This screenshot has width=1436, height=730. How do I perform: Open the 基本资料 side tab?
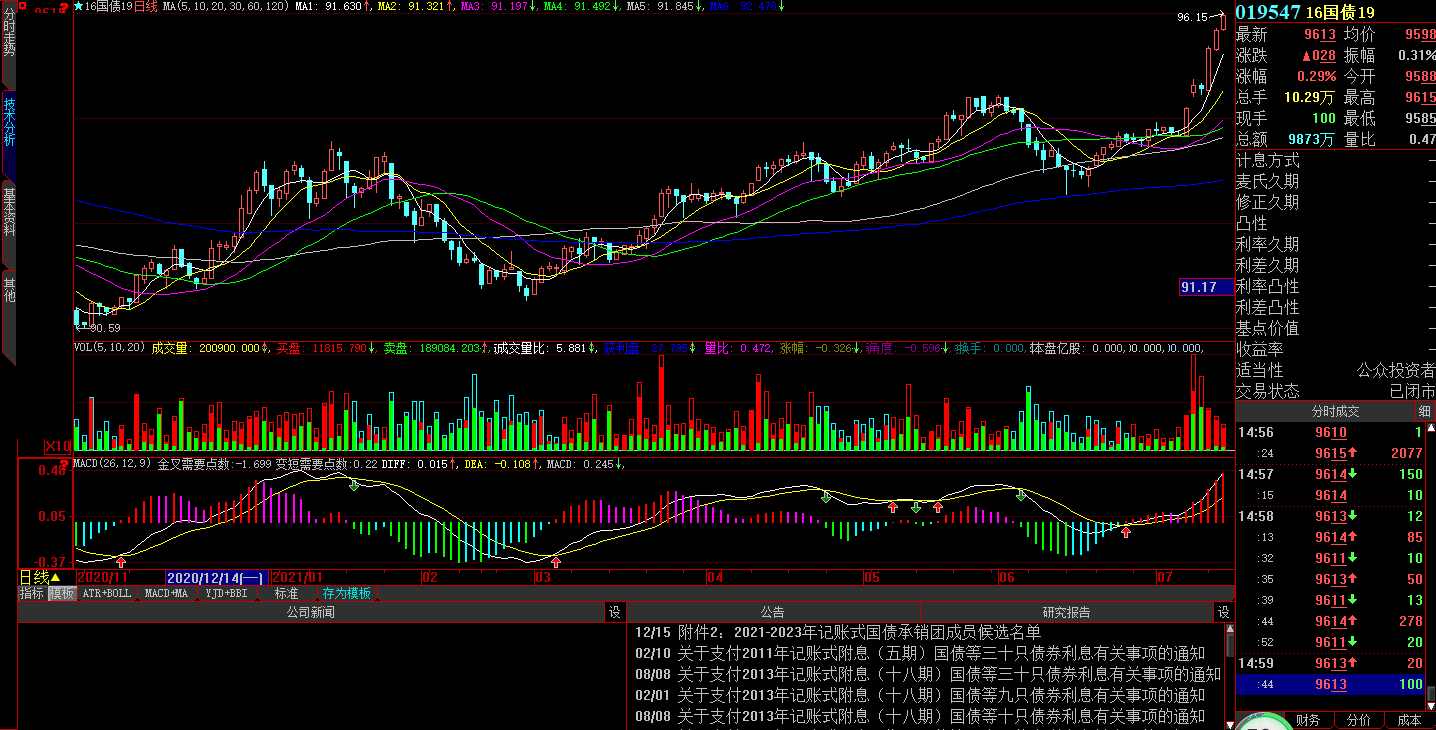(x=9, y=210)
